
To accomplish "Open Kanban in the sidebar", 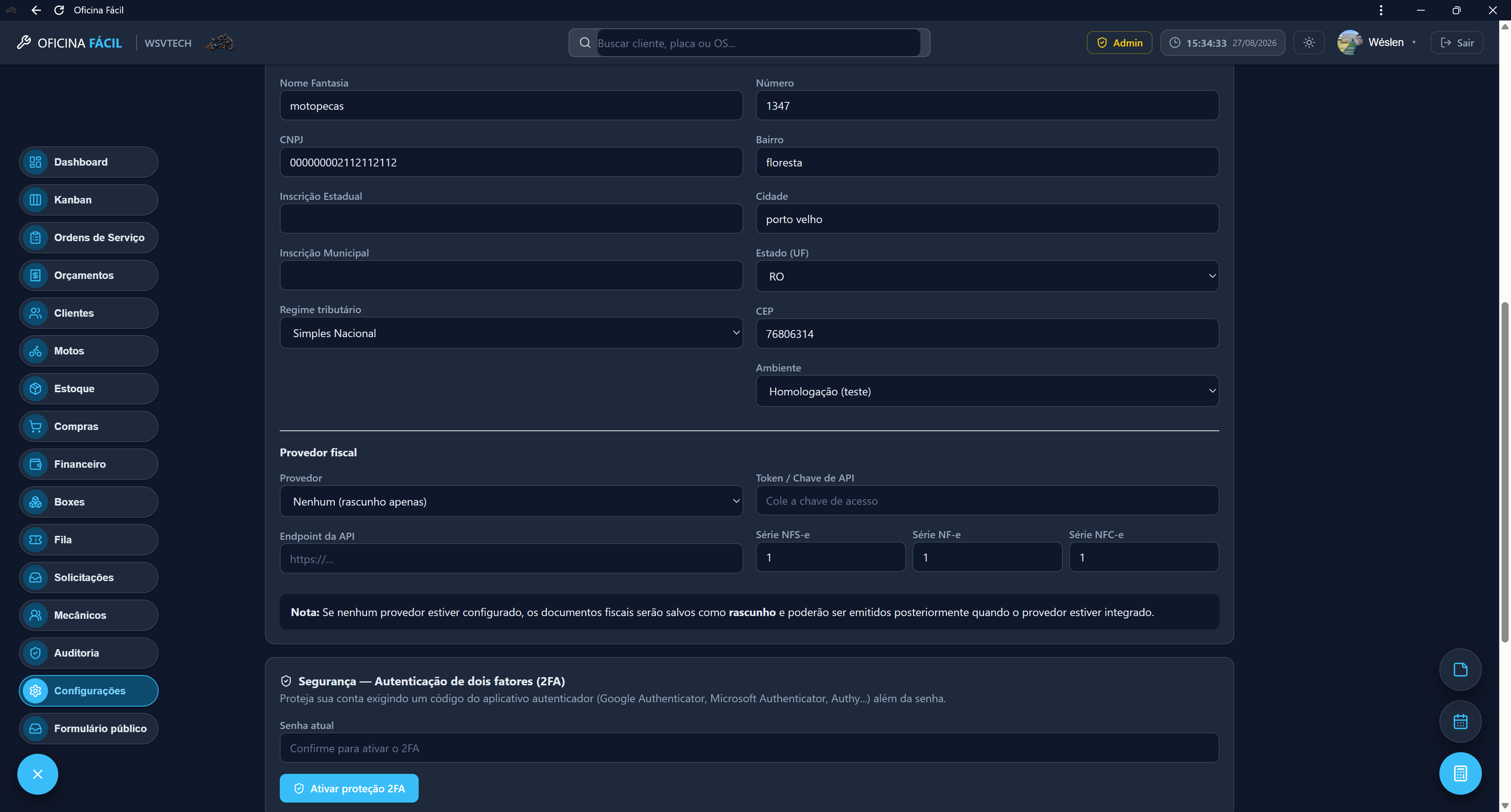I will 89,200.
